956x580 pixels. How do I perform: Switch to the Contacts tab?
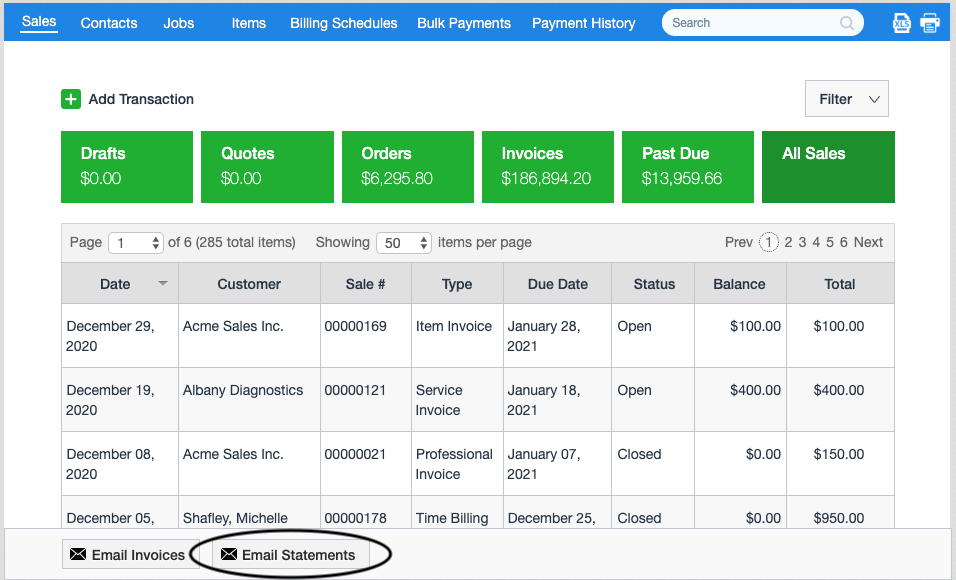pos(109,23)
